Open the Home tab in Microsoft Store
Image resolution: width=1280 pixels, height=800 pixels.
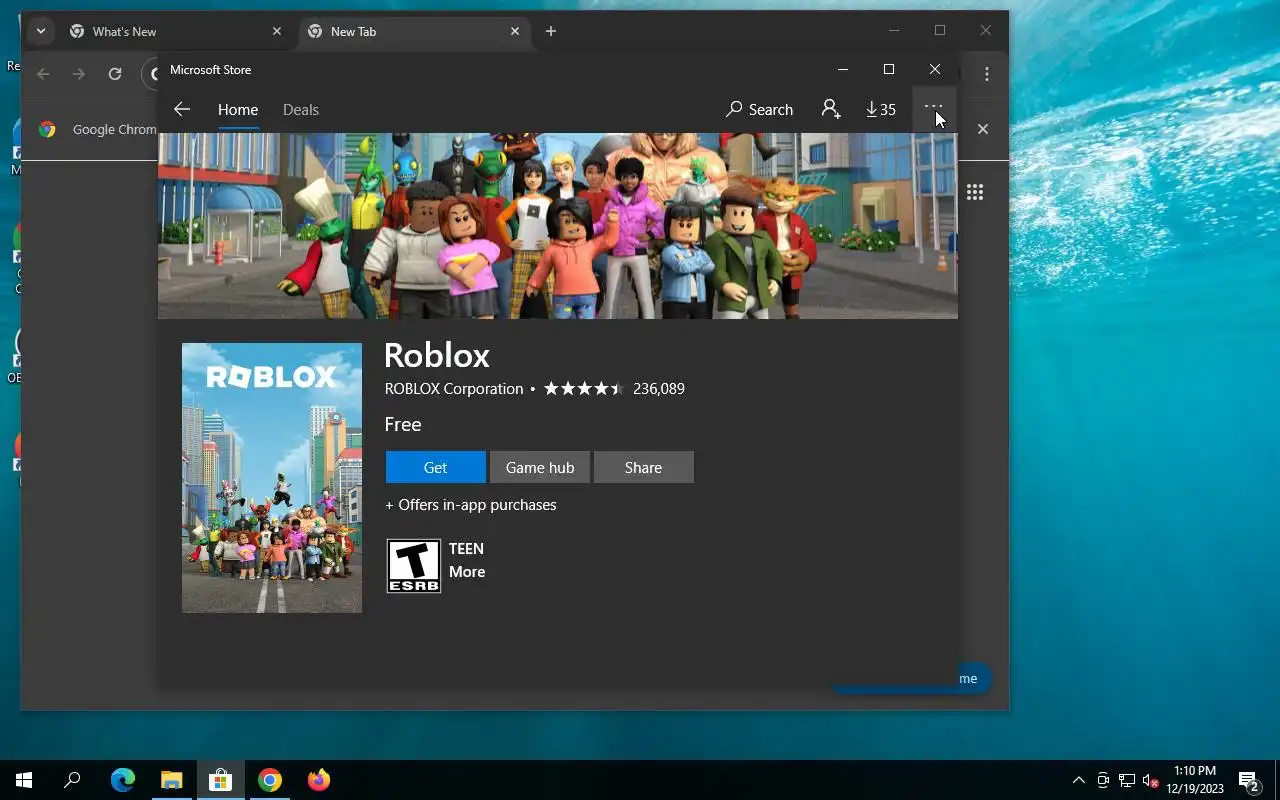238,109
